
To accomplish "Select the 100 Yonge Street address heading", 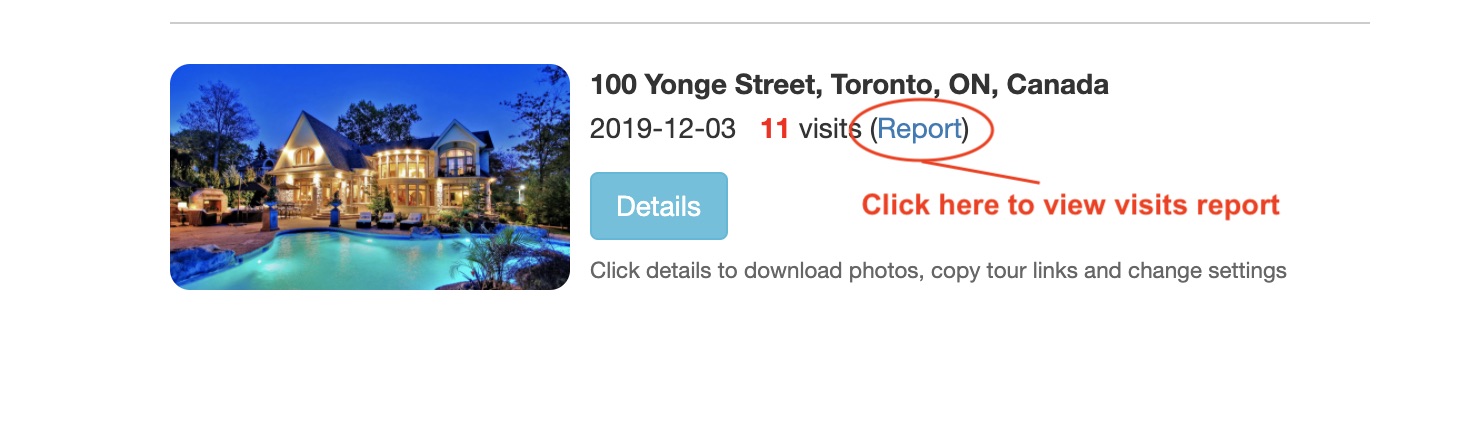I will pyautogui.click(x=849, y=85).
